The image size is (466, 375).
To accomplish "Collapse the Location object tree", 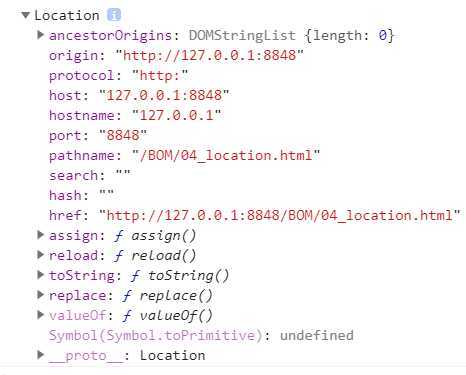I will tap(25, 15).
